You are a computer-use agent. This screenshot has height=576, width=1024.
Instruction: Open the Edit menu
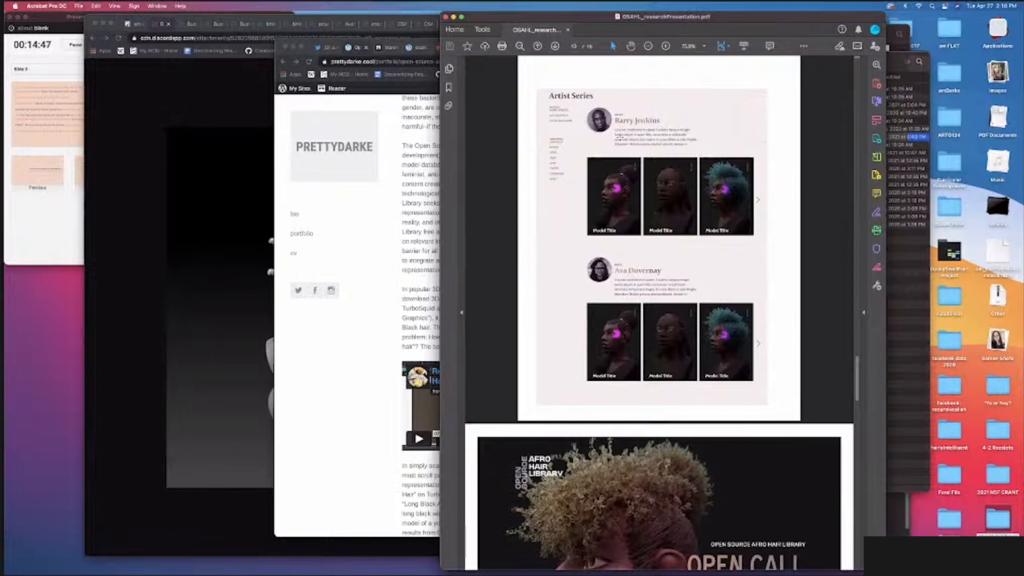point(96,6)
